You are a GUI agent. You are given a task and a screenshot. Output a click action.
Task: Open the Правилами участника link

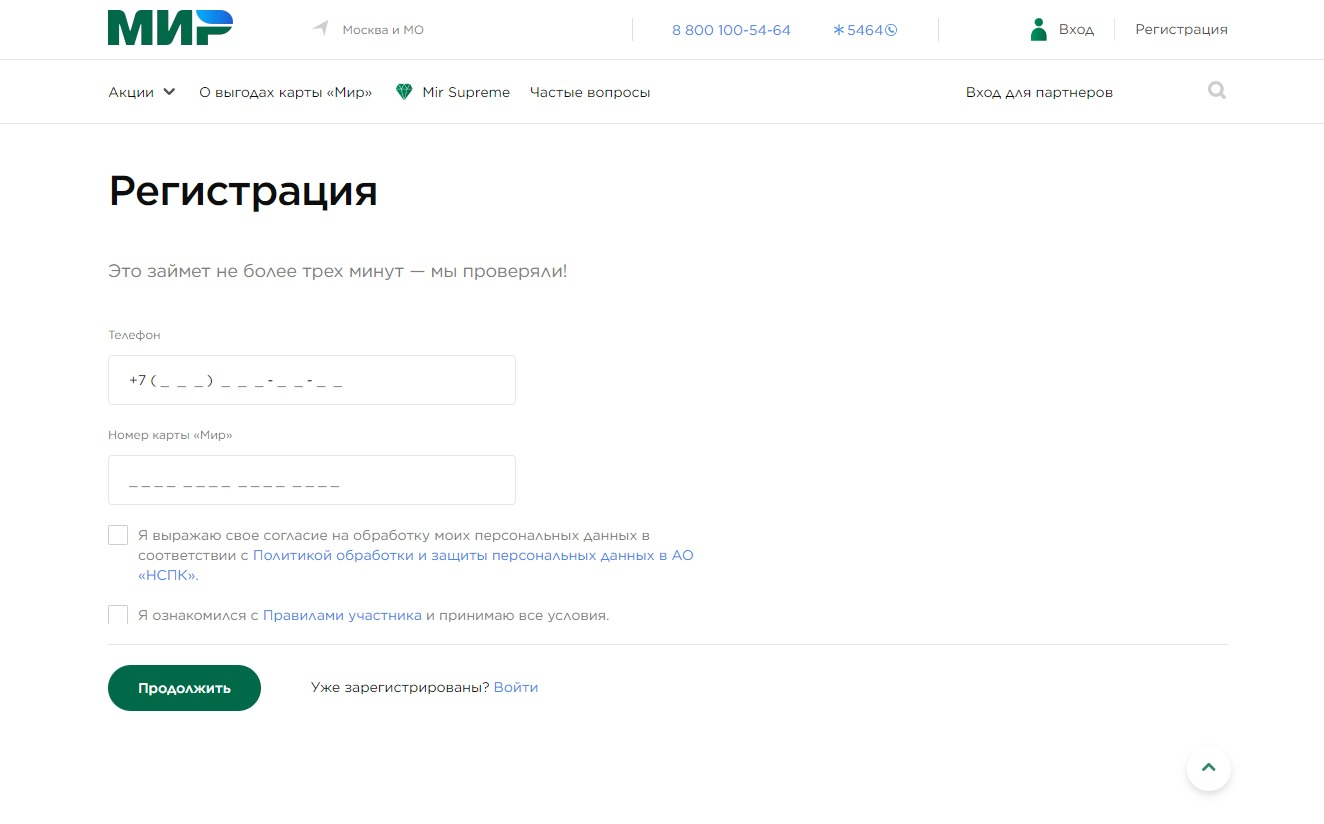[x=342, y=615]
